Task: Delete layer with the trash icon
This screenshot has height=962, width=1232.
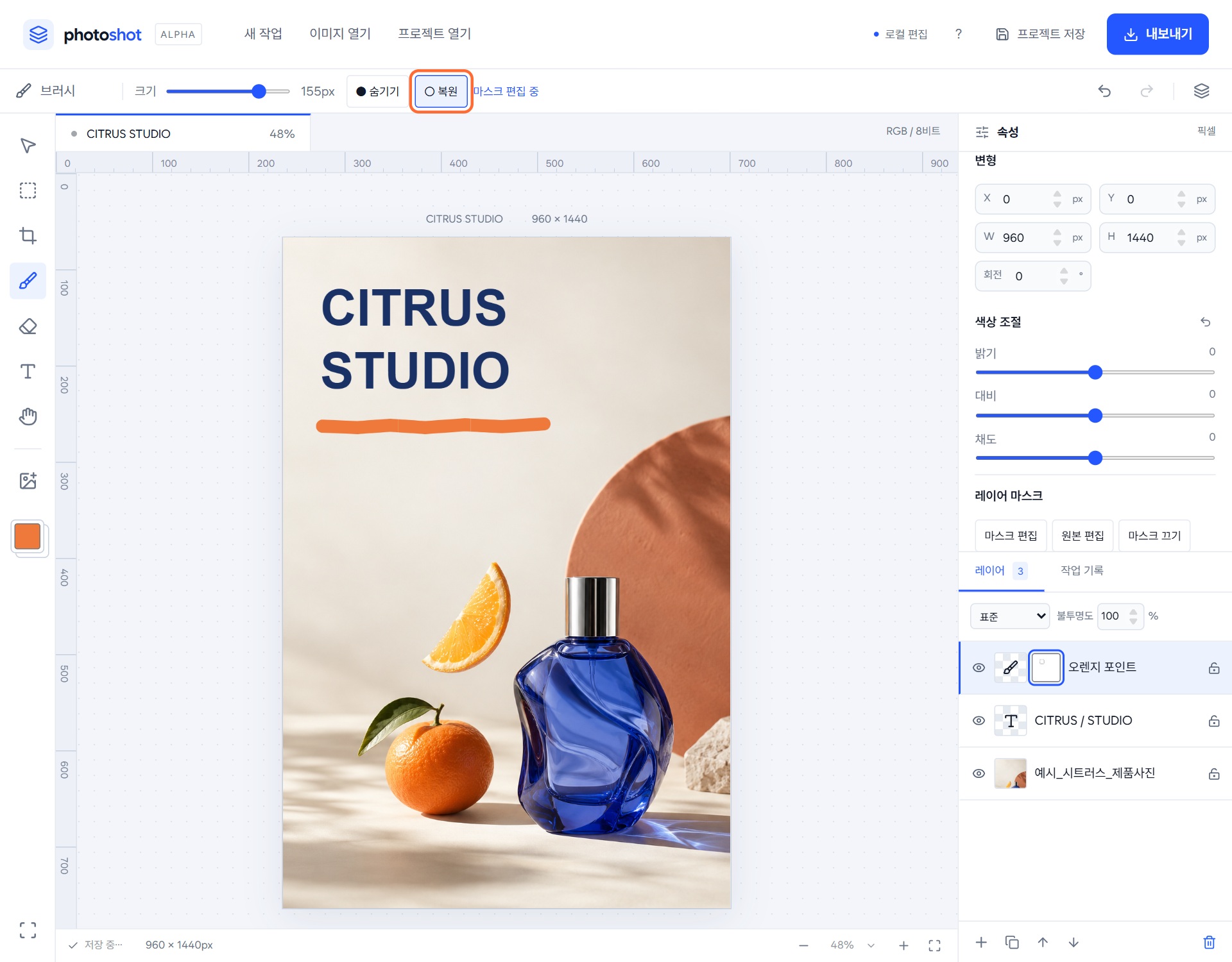Action: 1209,942
